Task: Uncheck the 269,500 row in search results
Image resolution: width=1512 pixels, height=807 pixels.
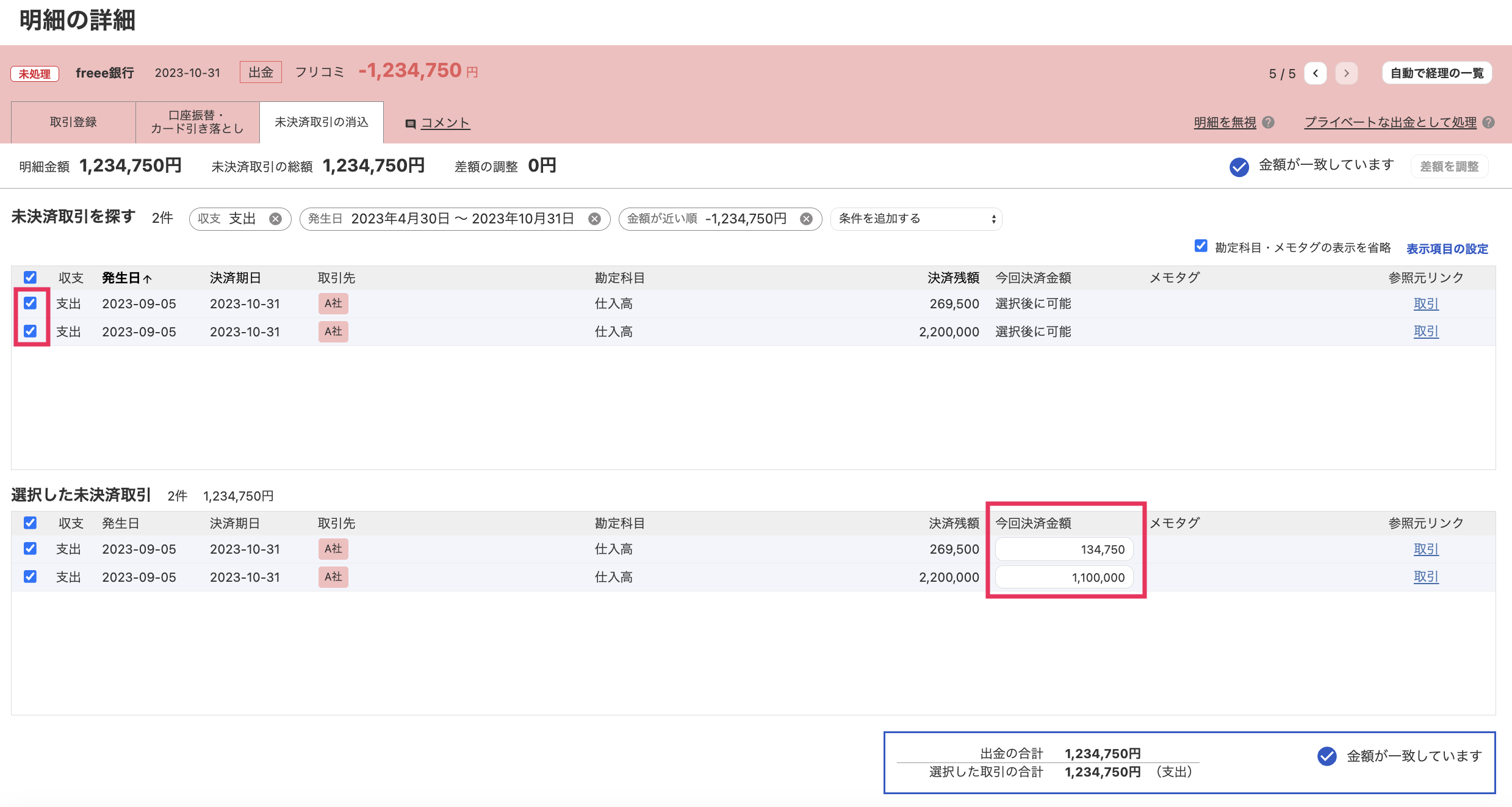Action: pyautogui.click(x=30, y=303)
